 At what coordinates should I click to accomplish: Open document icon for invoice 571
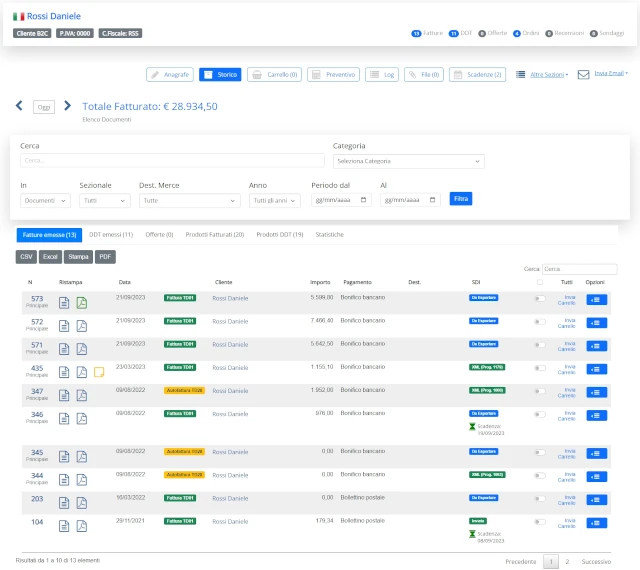click(64, 349)
